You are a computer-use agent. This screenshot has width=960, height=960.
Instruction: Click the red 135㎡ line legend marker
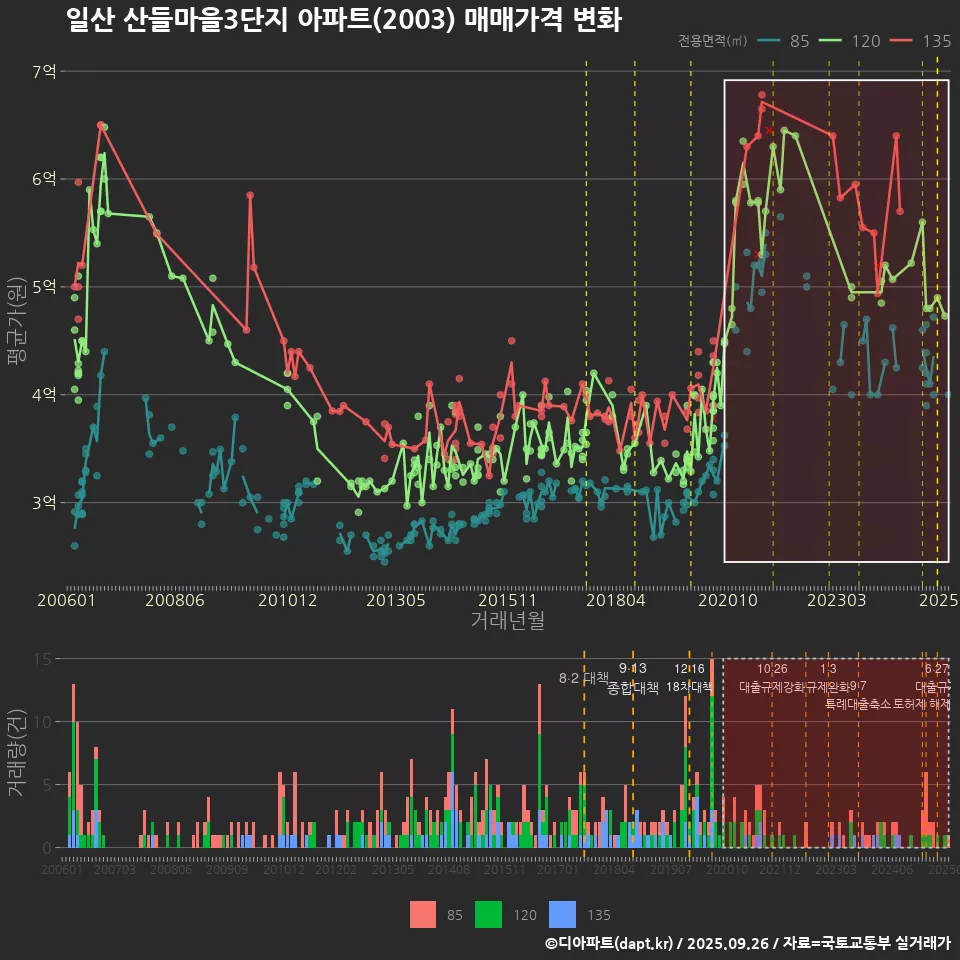pyautogui.click(x=903, y=41)
